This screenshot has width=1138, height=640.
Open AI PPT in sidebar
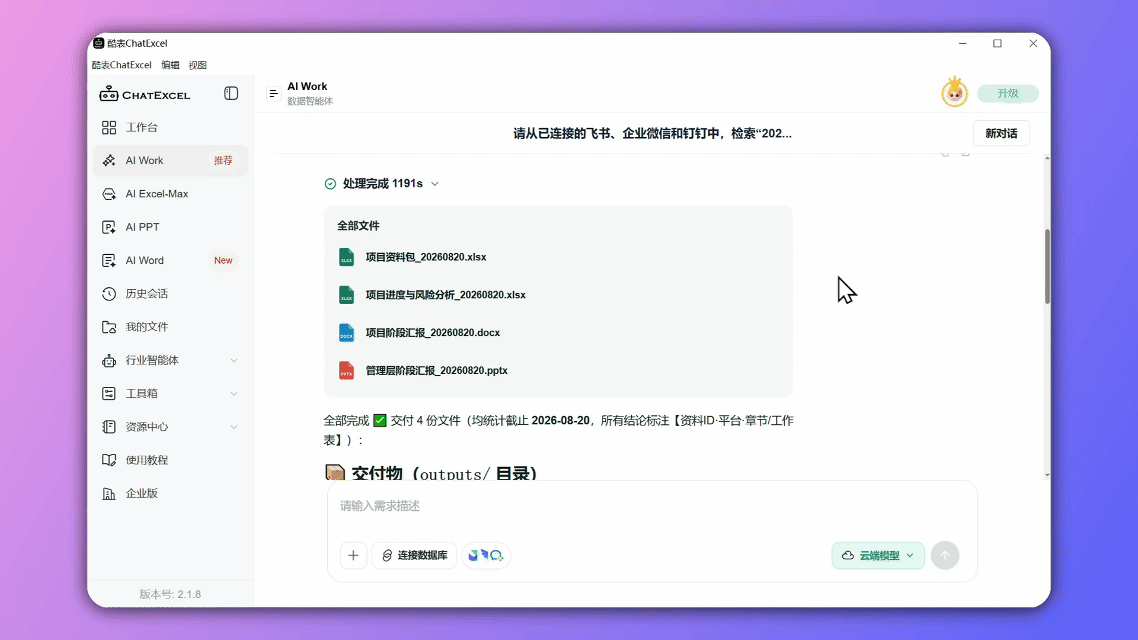(171, 227)
